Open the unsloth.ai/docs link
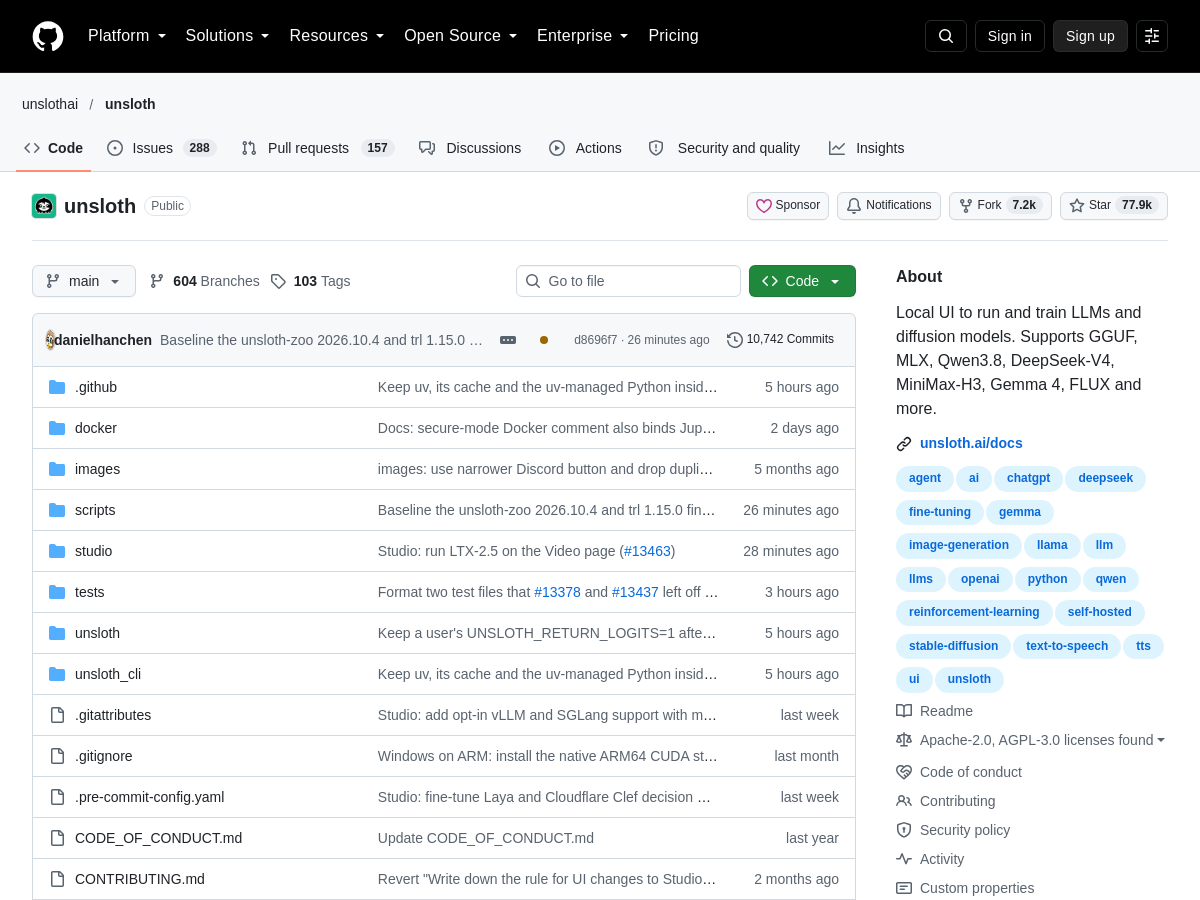 pos(971,443)
